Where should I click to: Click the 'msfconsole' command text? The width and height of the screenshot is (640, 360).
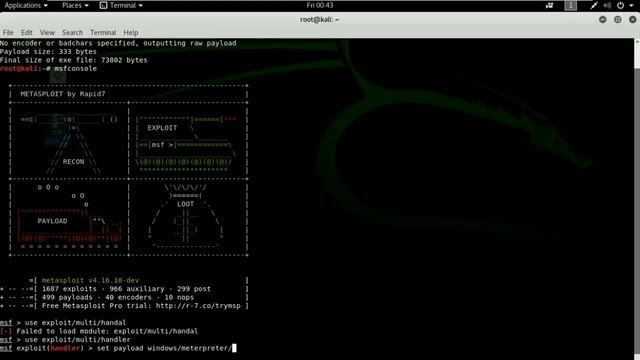[76, 69]
